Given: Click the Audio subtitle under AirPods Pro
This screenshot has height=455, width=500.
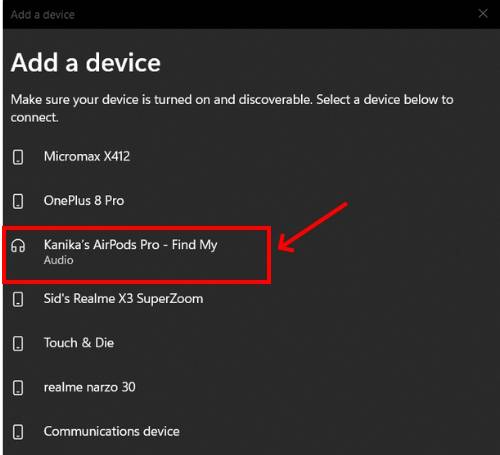Looking at the screenshot, I should [x=59, y=260].
